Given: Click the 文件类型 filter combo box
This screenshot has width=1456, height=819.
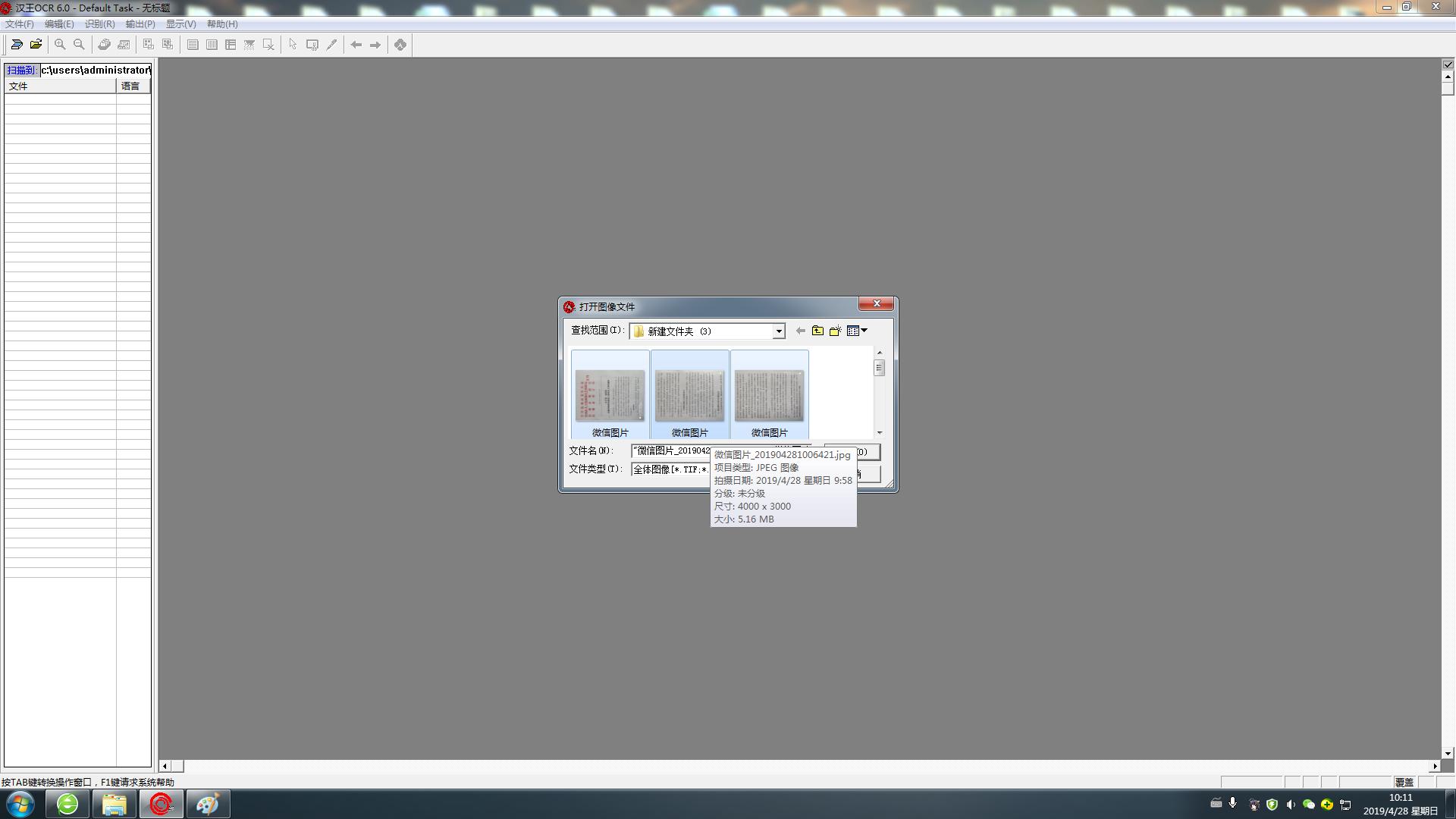Looking at the screenshot, I should (x=670, y=469).
